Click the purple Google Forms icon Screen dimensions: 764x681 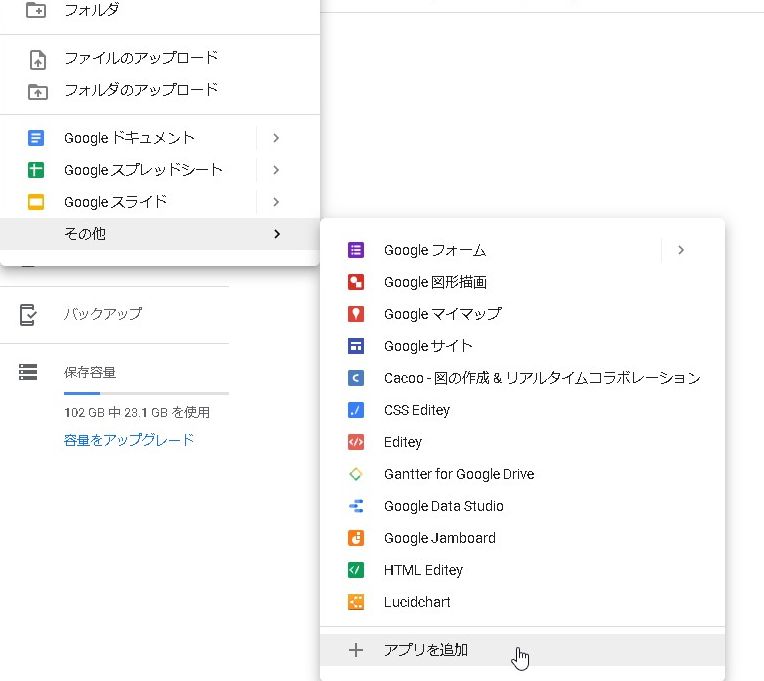click(x=355, y=250)
